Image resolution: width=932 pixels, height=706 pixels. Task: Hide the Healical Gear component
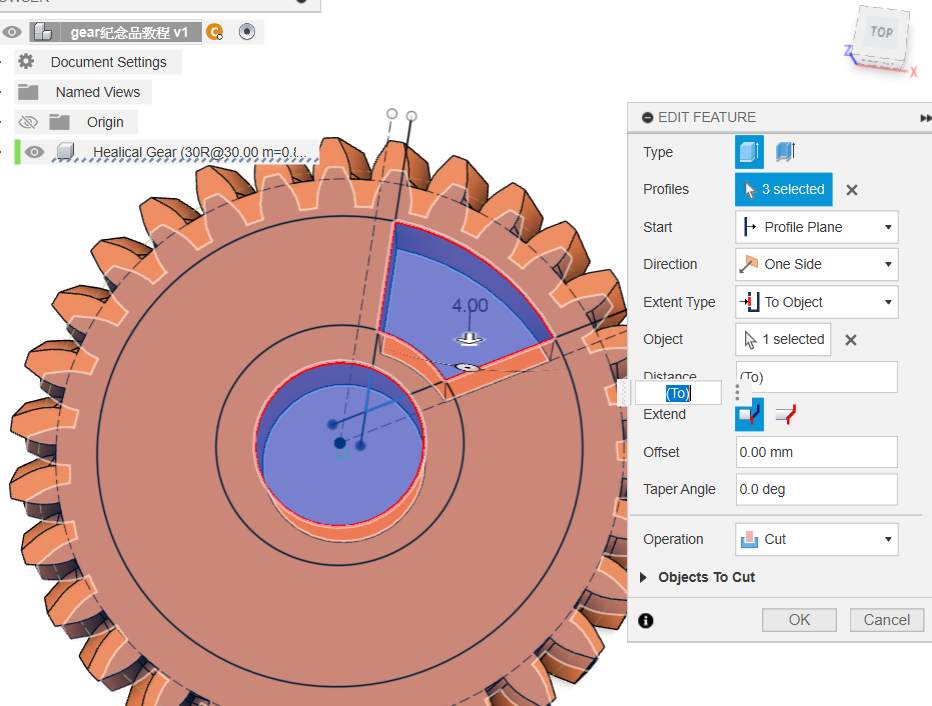(35, 152)
